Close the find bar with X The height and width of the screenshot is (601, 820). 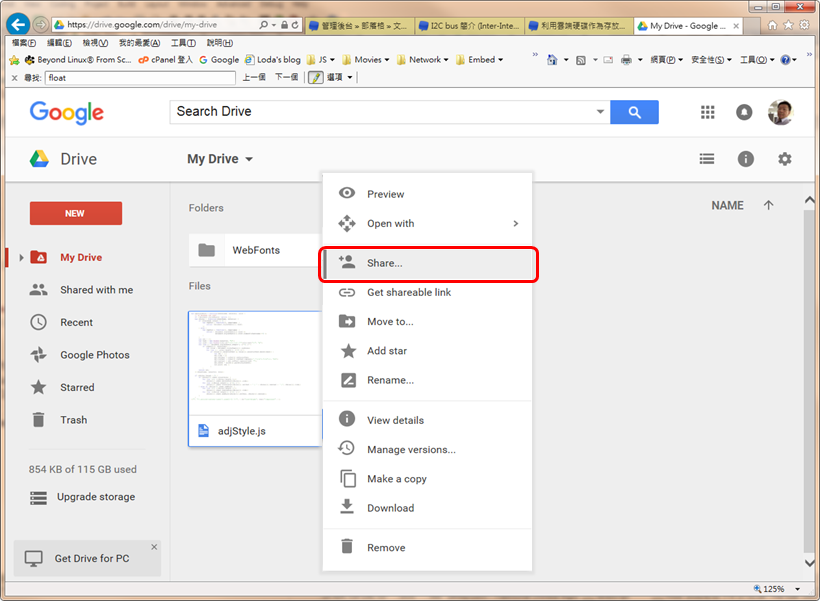pos(15,78)
